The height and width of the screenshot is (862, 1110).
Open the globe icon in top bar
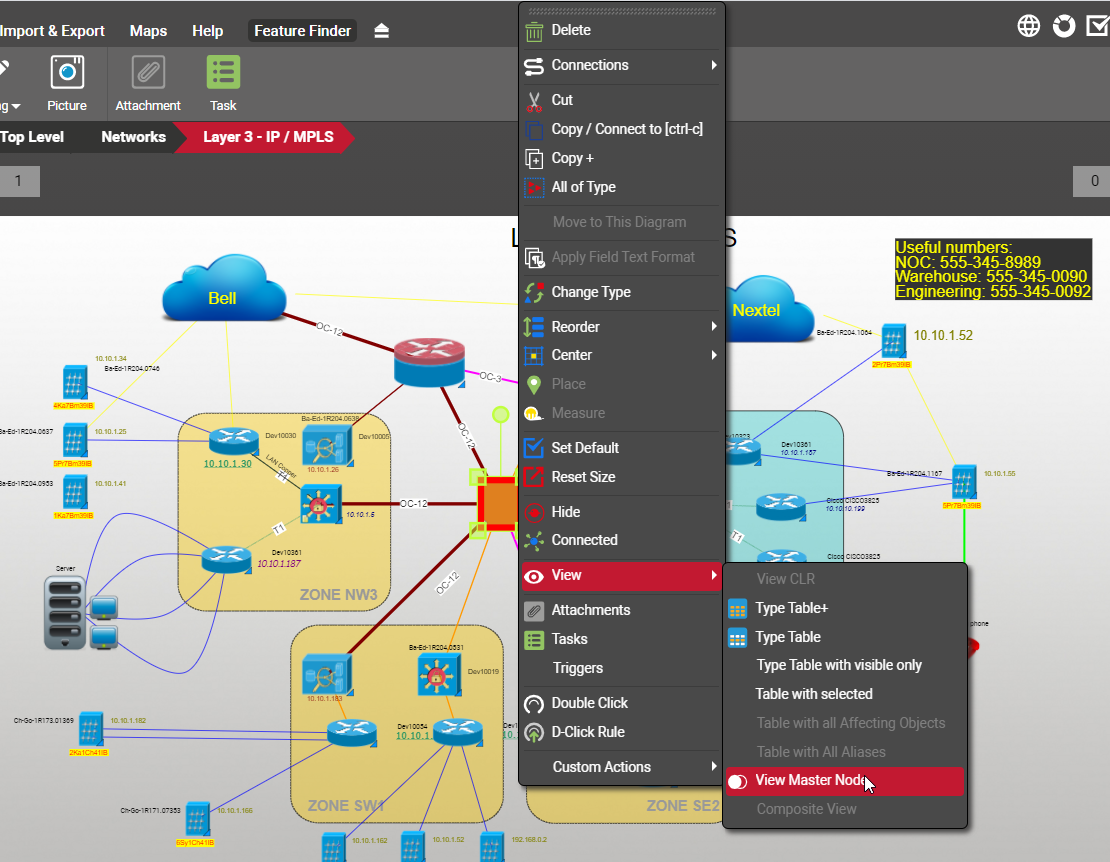(x=1029, y=26)
